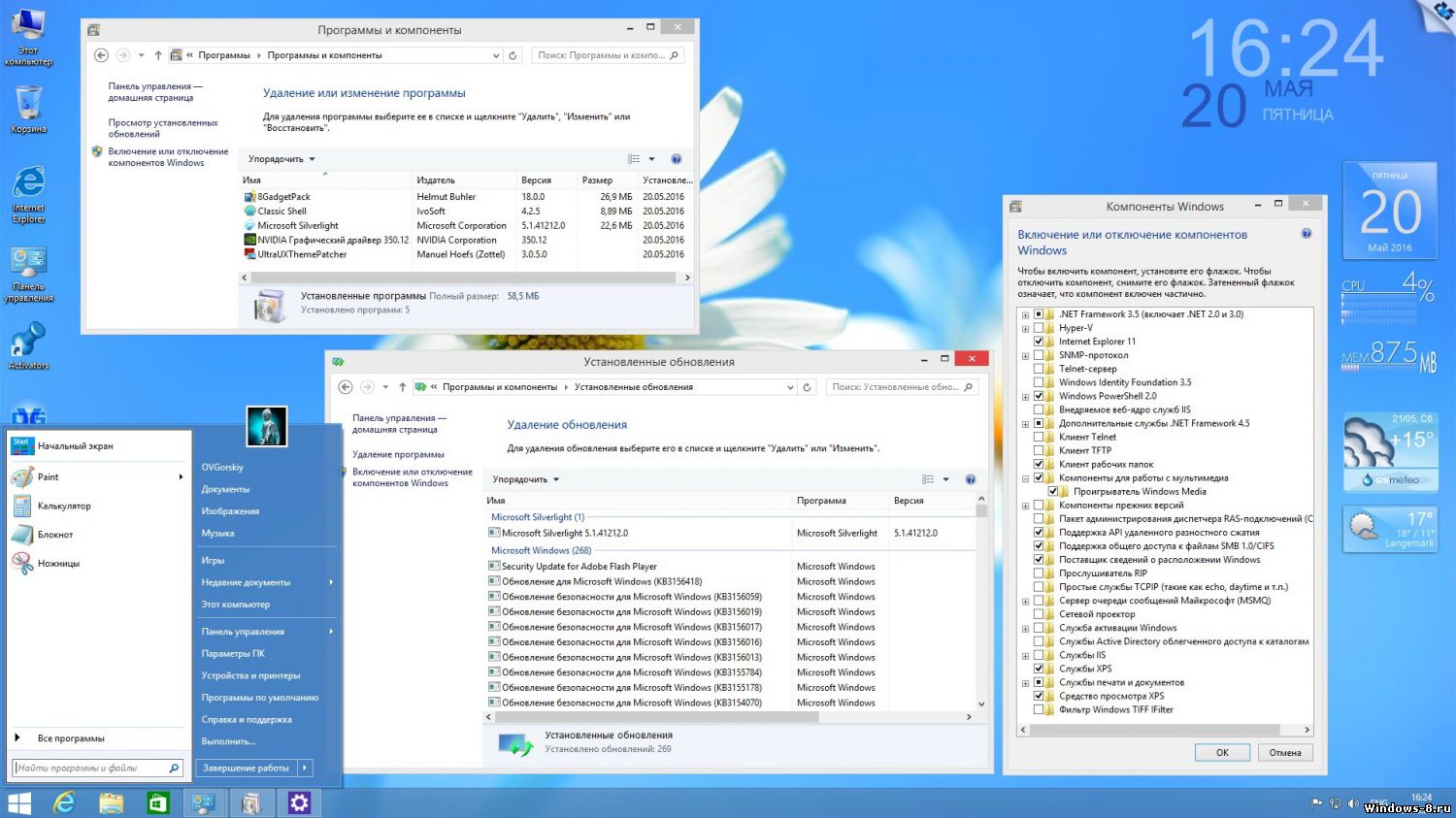Screen dimensions: 1456x818
Task: Click Выполнить... in the Start menu
Action: [x=228, y=741]
